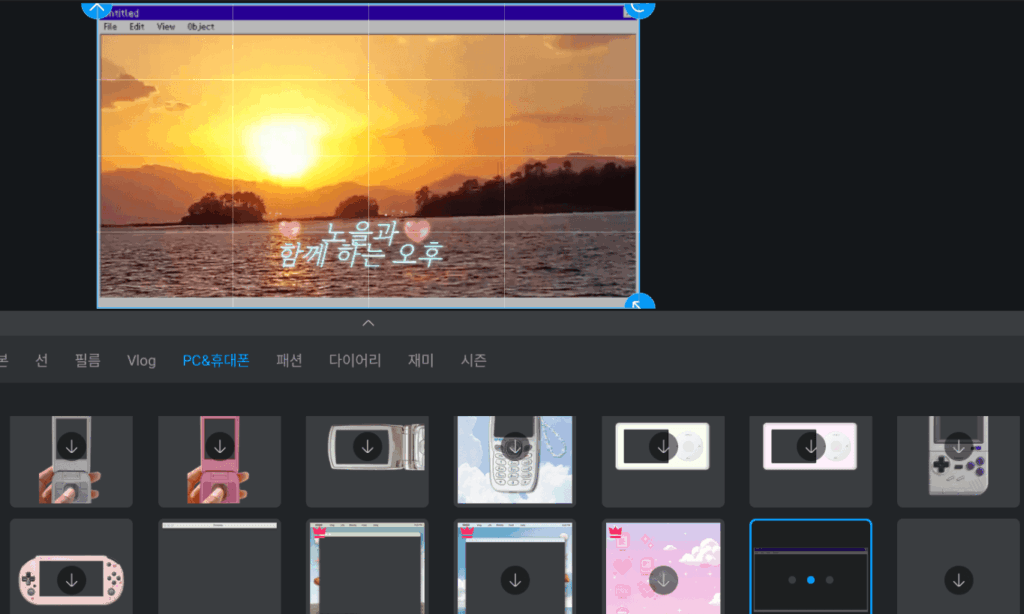Download the pink pixel hearts and clouds frame
This screenshot has height=614, width=1024.
(663, 579)
